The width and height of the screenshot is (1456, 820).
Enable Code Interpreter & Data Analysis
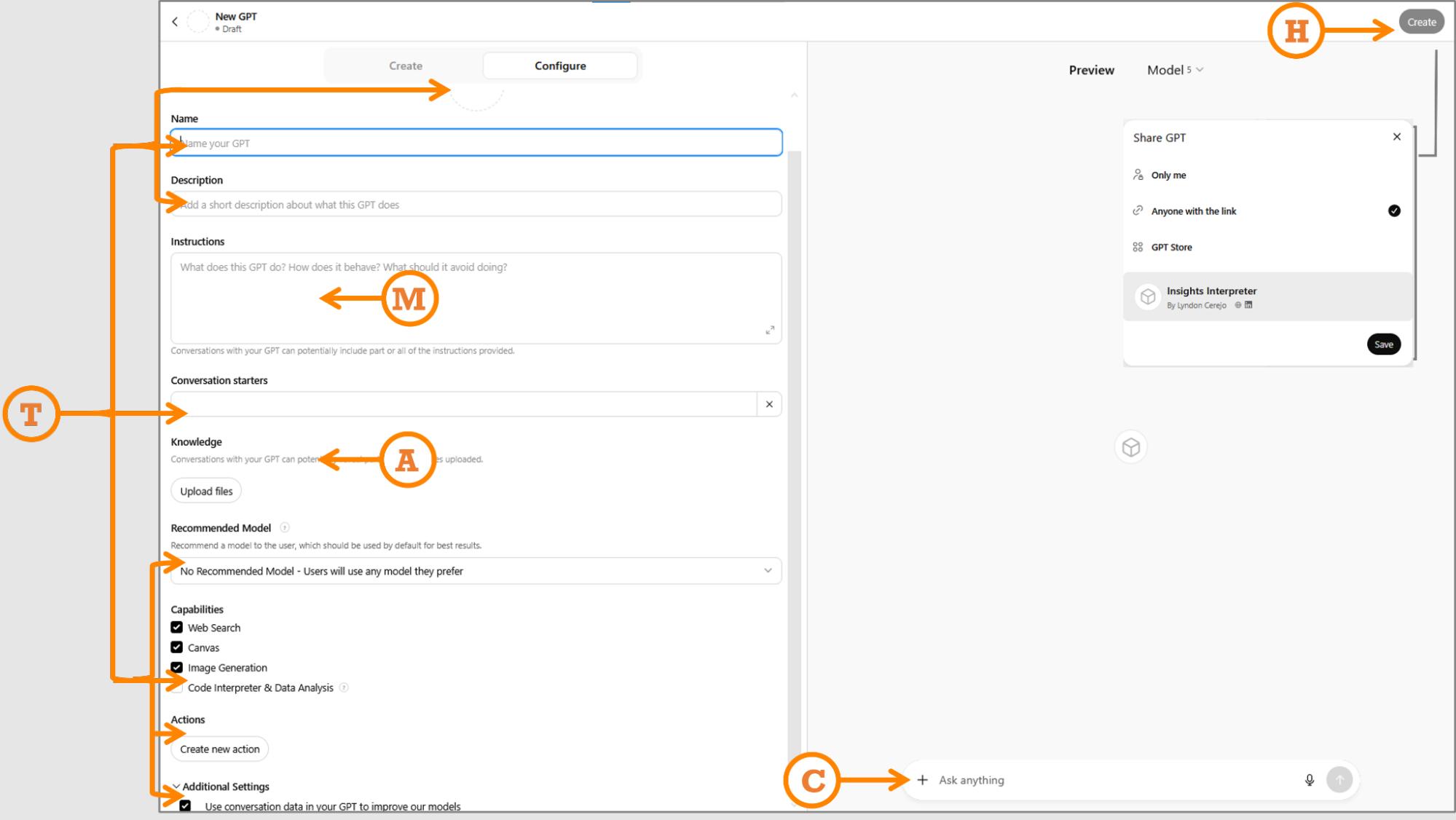(x=177, y=687)
